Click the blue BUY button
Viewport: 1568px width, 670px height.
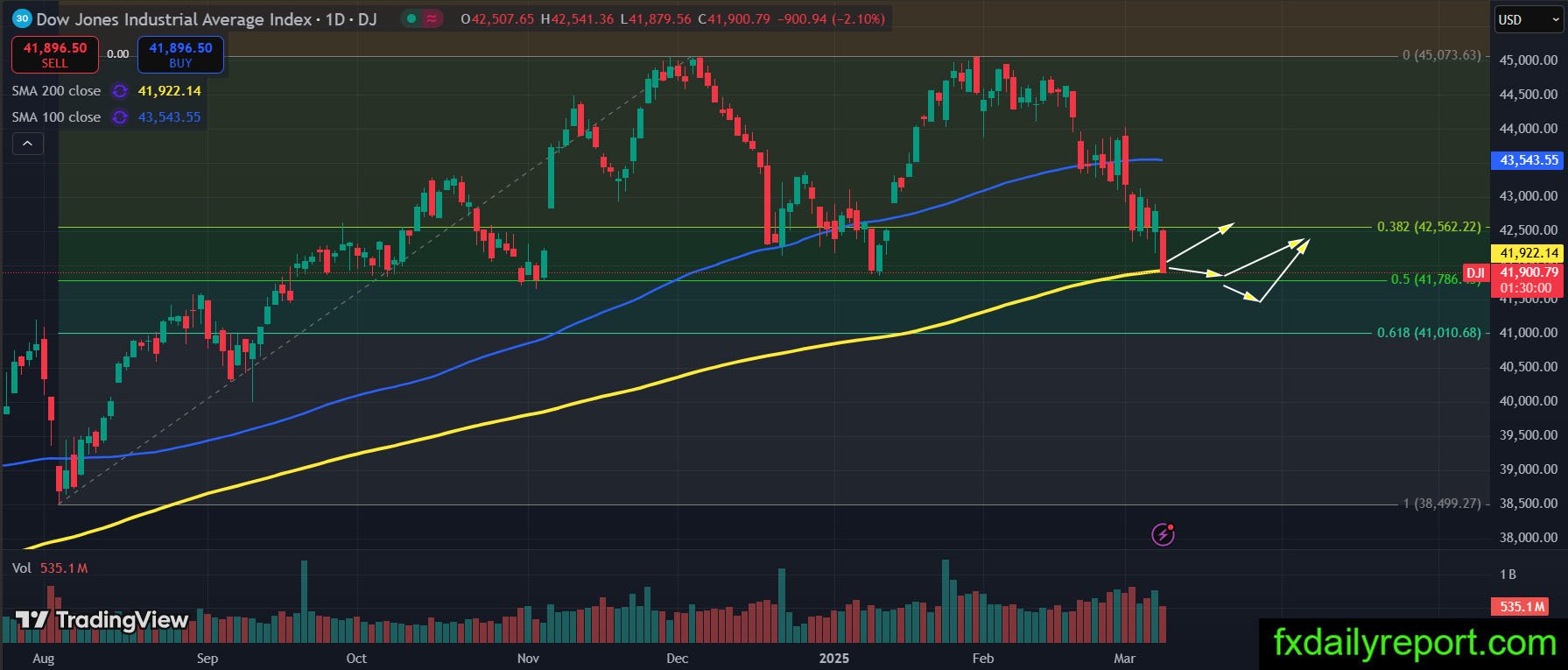(180, 54)
